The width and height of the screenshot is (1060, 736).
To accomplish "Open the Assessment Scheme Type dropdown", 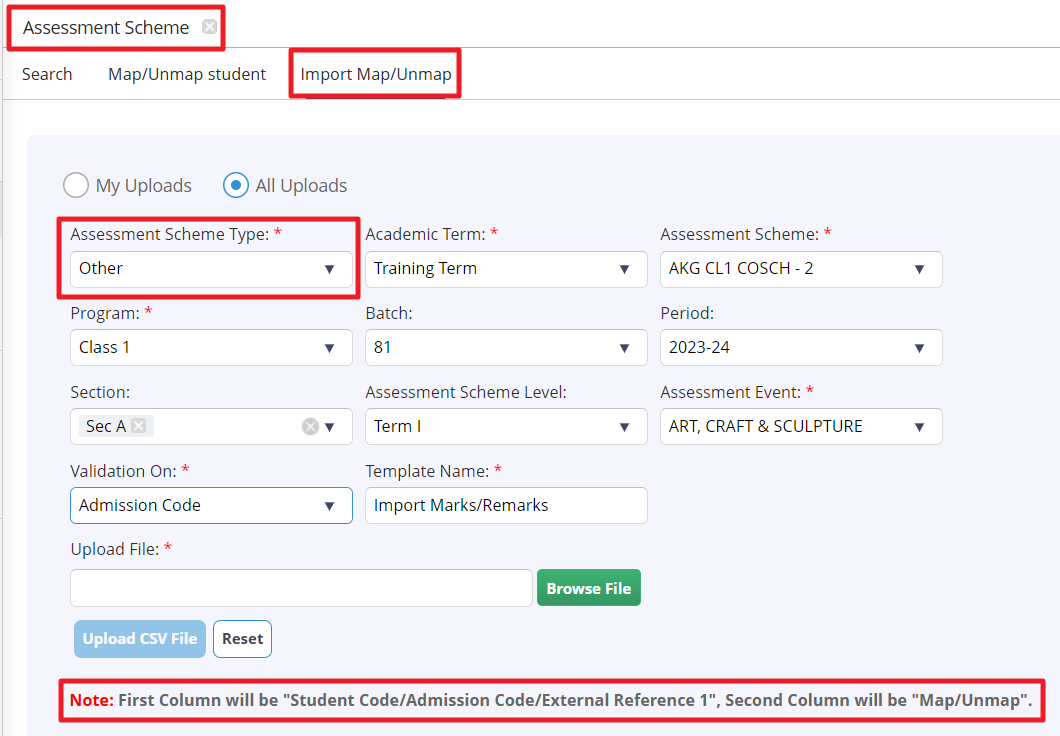I will (211, 269).
